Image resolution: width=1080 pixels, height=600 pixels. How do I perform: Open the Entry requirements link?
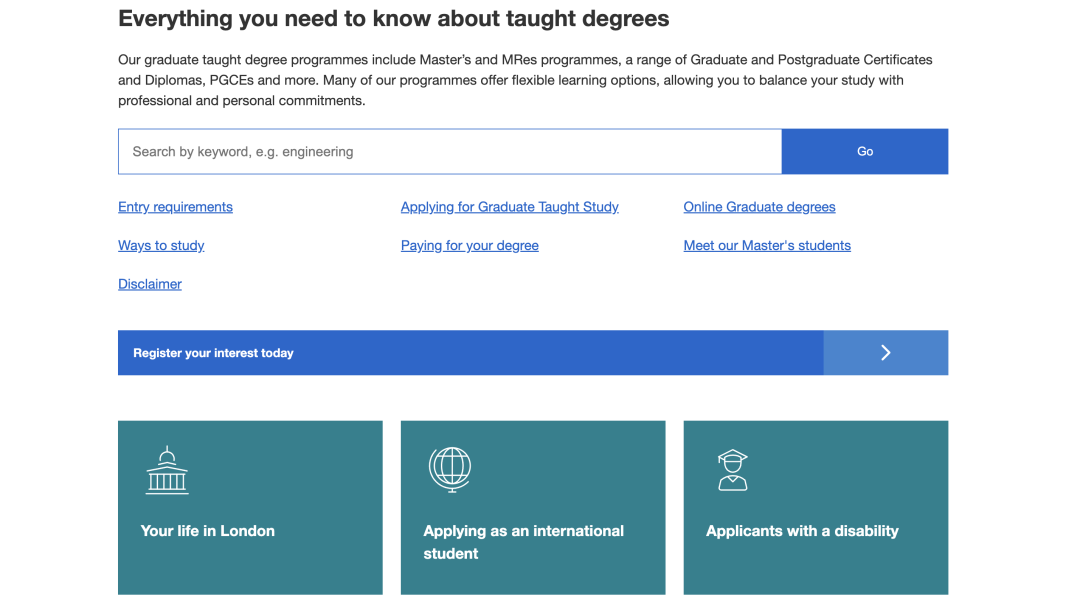[x=176, y=207]
